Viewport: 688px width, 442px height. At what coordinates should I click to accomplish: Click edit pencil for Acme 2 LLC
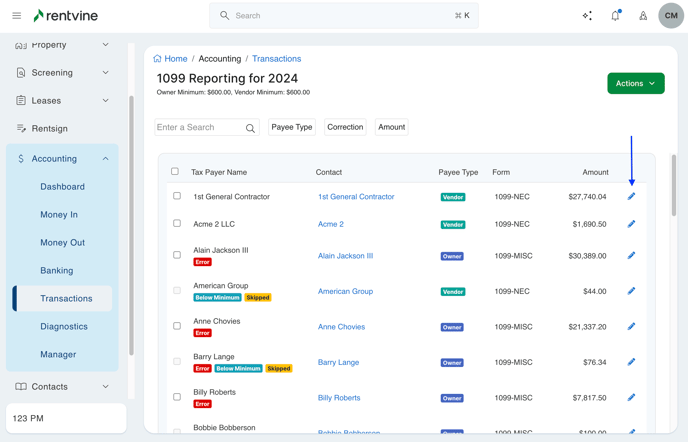[631, 224]
